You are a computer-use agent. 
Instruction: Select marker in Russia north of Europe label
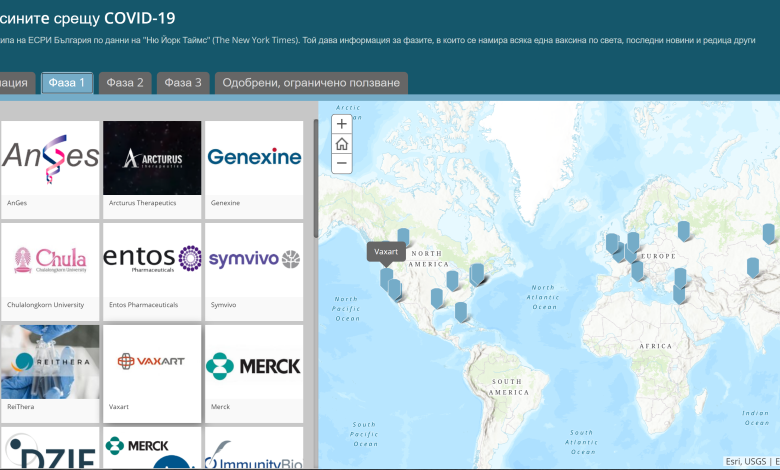(x=684, y=231)
